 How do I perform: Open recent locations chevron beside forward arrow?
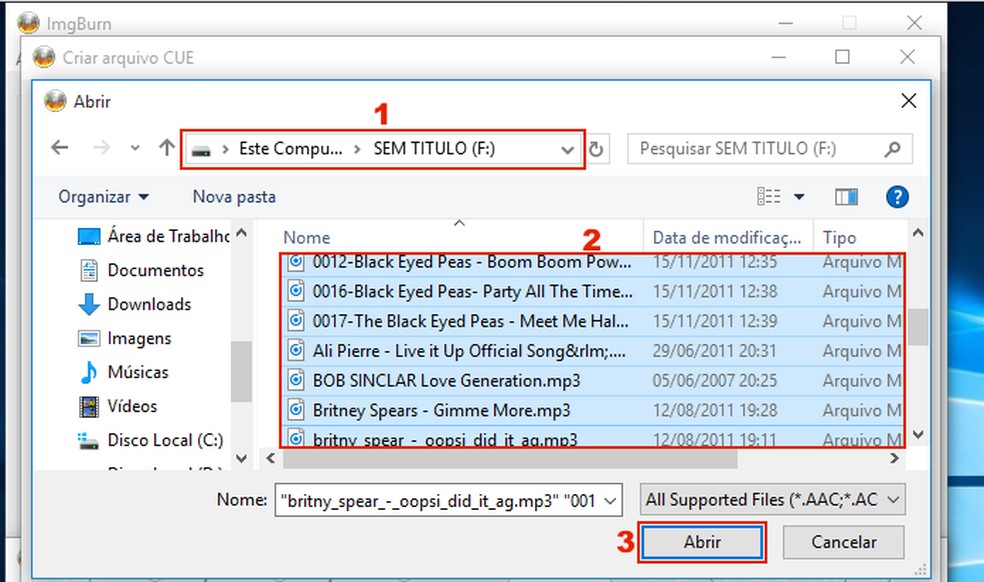point(135,149)
